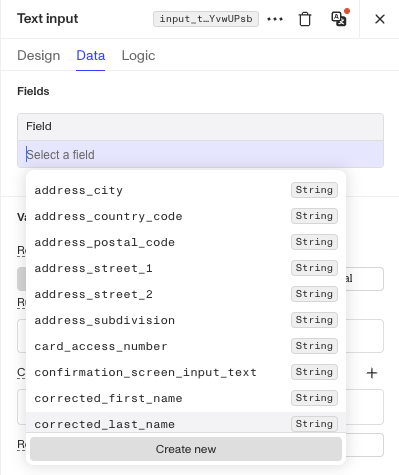Switch to the Design tab
Viewport: 399px width, 475px height.
(39, 55)
